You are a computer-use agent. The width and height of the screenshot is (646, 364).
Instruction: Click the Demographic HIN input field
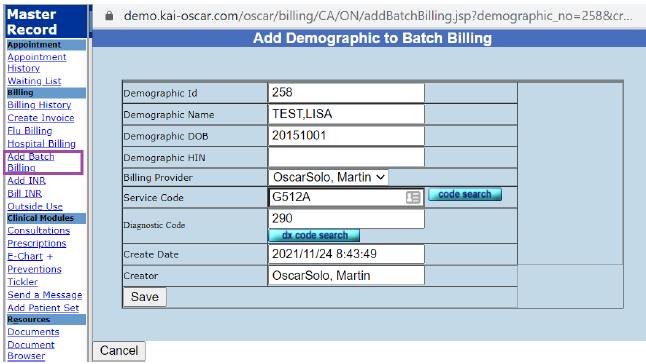pyautogui.click(x=346, y=158)
